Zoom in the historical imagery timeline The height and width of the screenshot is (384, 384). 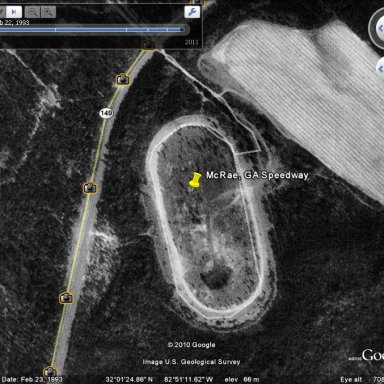tap(48, 12)
